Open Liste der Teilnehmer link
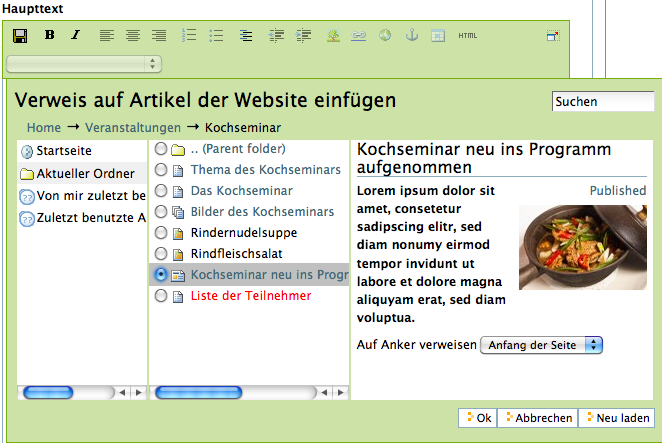Screen dimensions: 662x443 pyautogui.click(x=251, y=296)
